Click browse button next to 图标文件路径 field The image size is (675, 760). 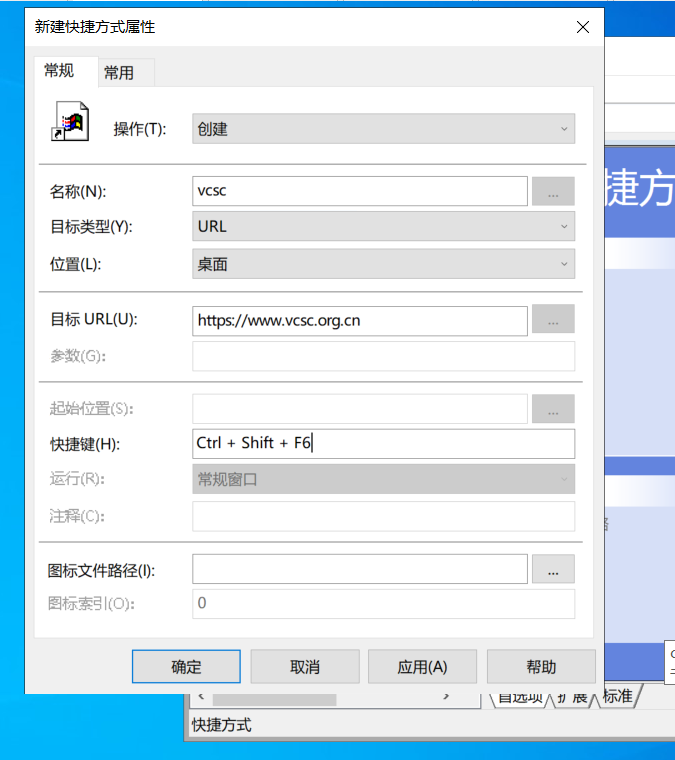[x=553, y=569]
